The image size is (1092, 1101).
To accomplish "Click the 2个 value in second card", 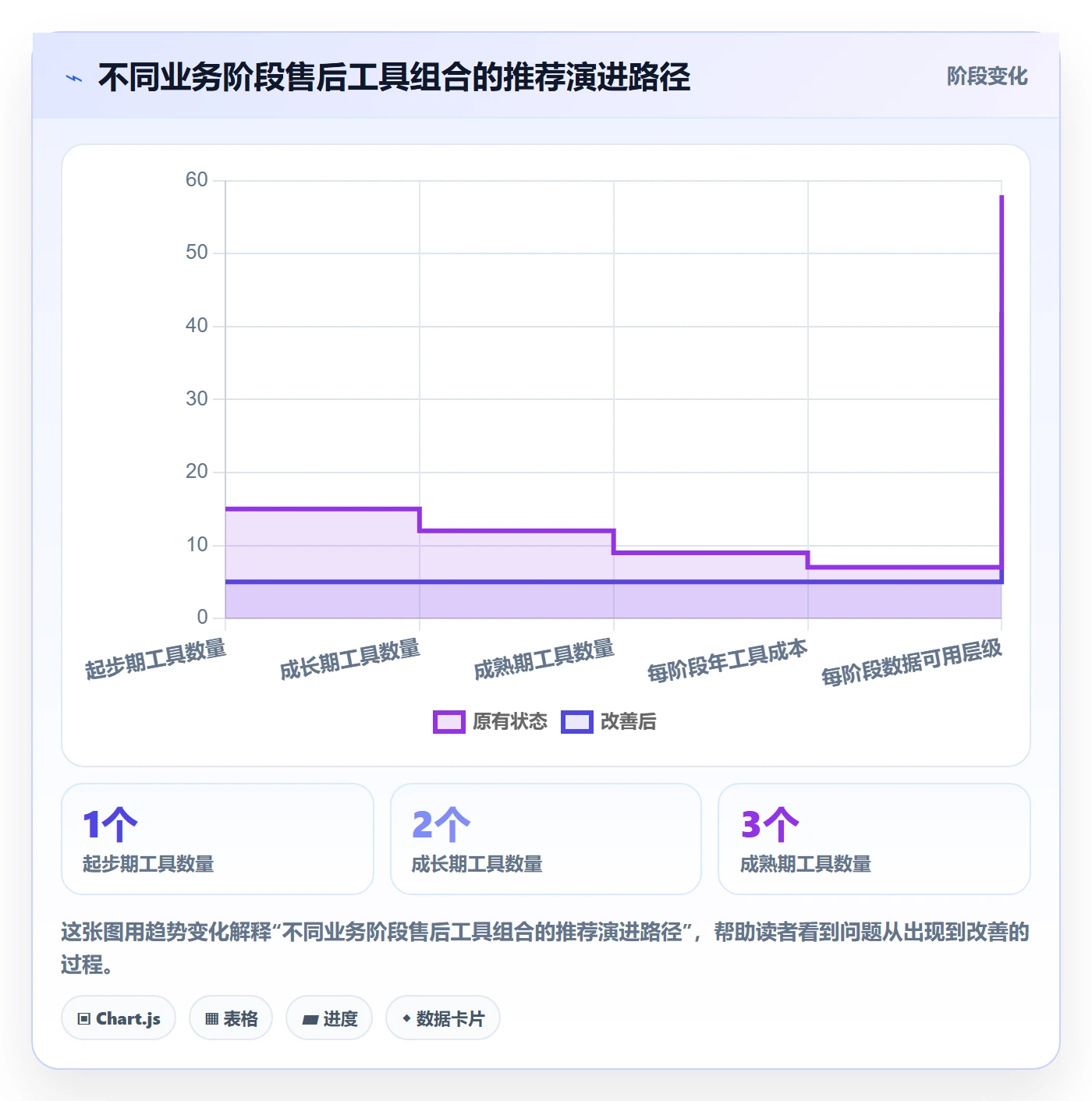I will pos(441,824).
